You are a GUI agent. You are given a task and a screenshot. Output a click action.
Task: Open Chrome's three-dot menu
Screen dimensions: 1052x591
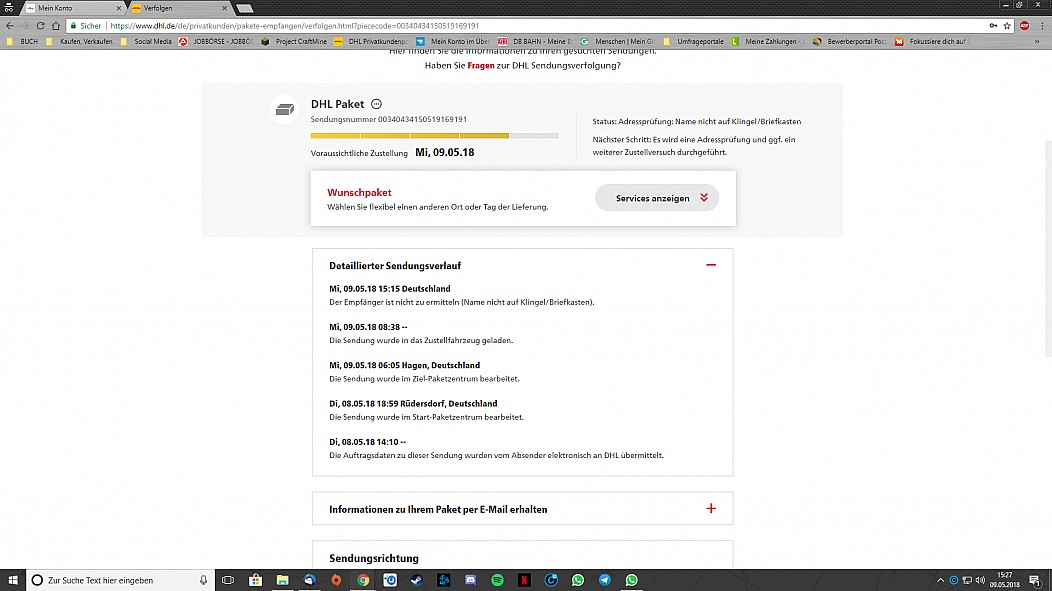[1042, 25]
